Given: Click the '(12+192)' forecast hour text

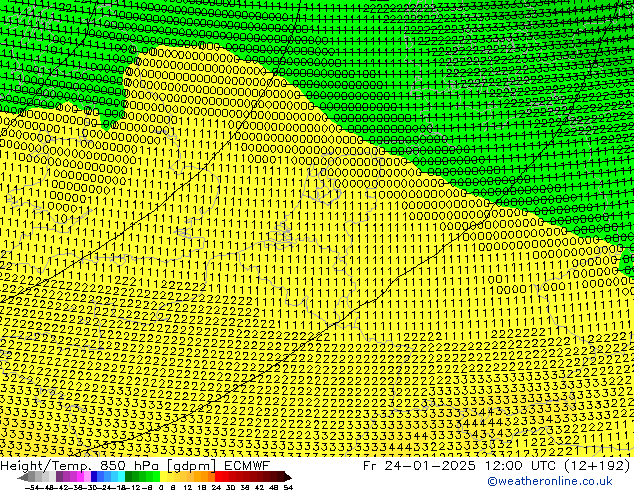Looking at the screenshot, I should coord(595,466).
